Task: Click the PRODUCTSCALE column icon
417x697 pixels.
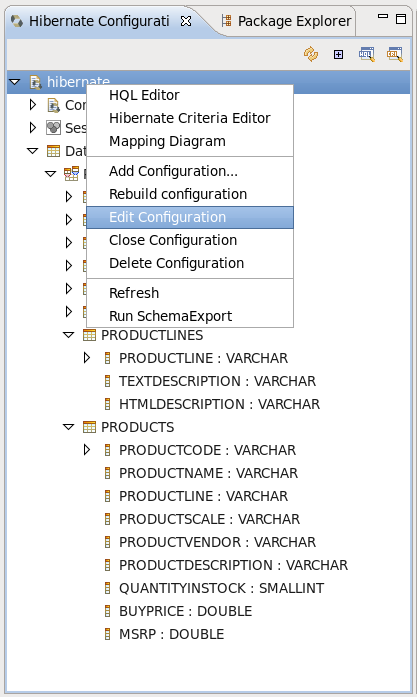Action: tap(107, 519)
